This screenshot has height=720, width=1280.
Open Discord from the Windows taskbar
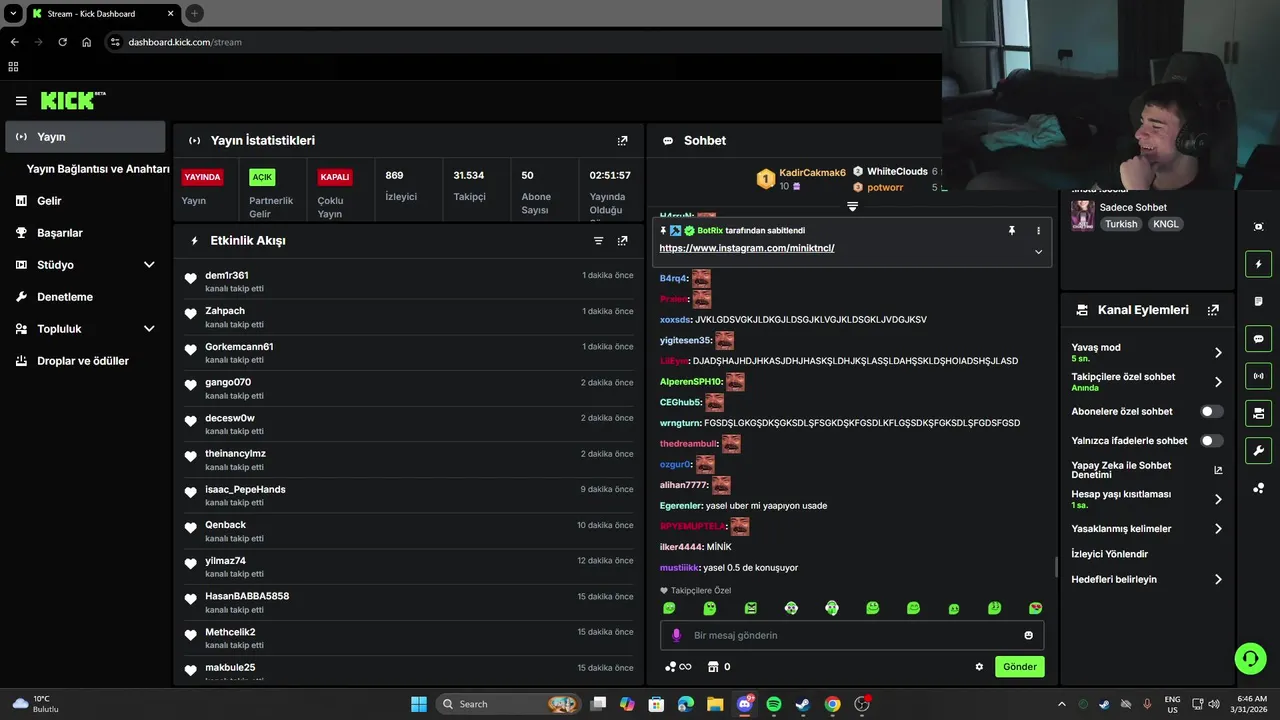click(x=745, y=704)
